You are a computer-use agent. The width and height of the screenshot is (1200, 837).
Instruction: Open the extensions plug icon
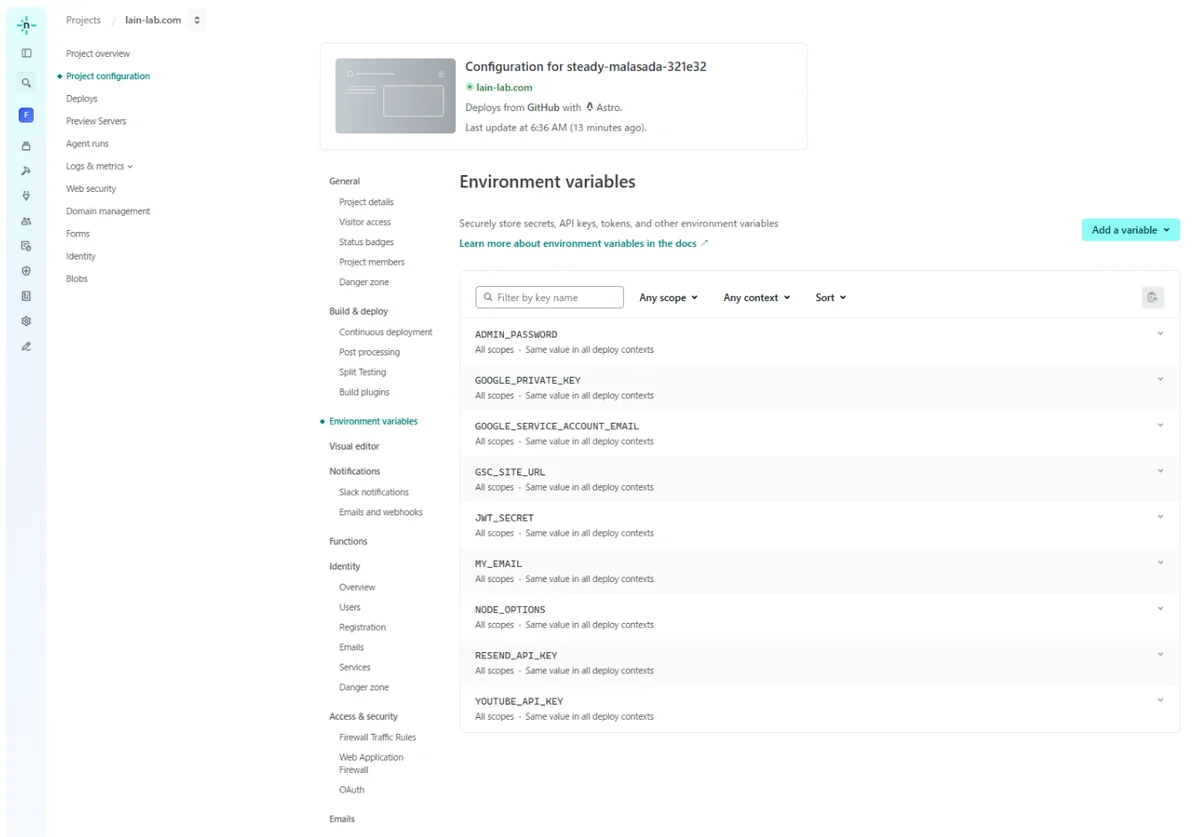[x=26, y=196]
